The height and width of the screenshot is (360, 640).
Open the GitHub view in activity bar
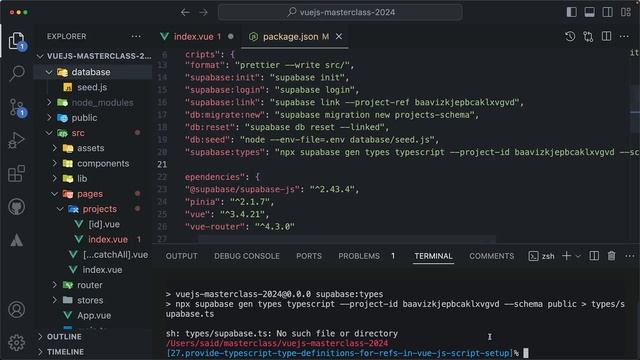tap(17, 207)
